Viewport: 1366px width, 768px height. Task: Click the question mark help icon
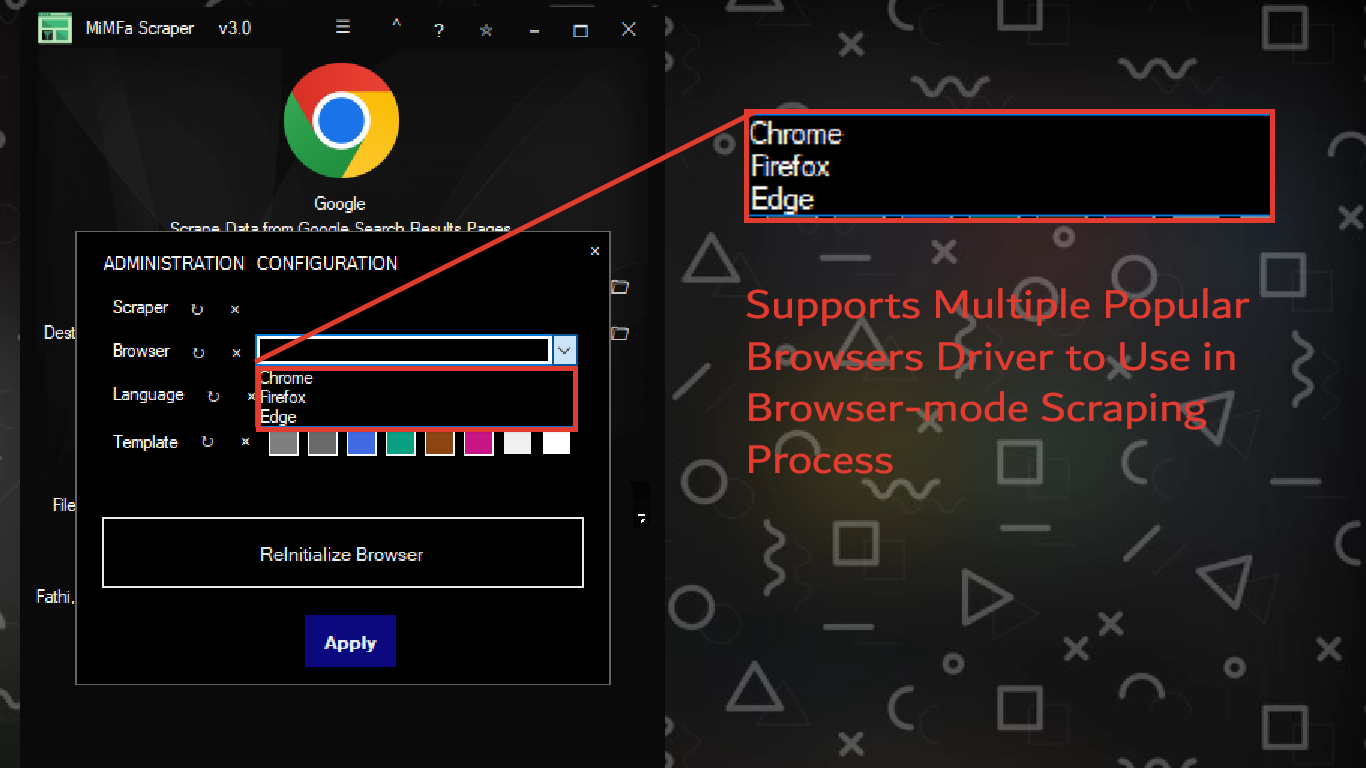[x=438, y=30]
